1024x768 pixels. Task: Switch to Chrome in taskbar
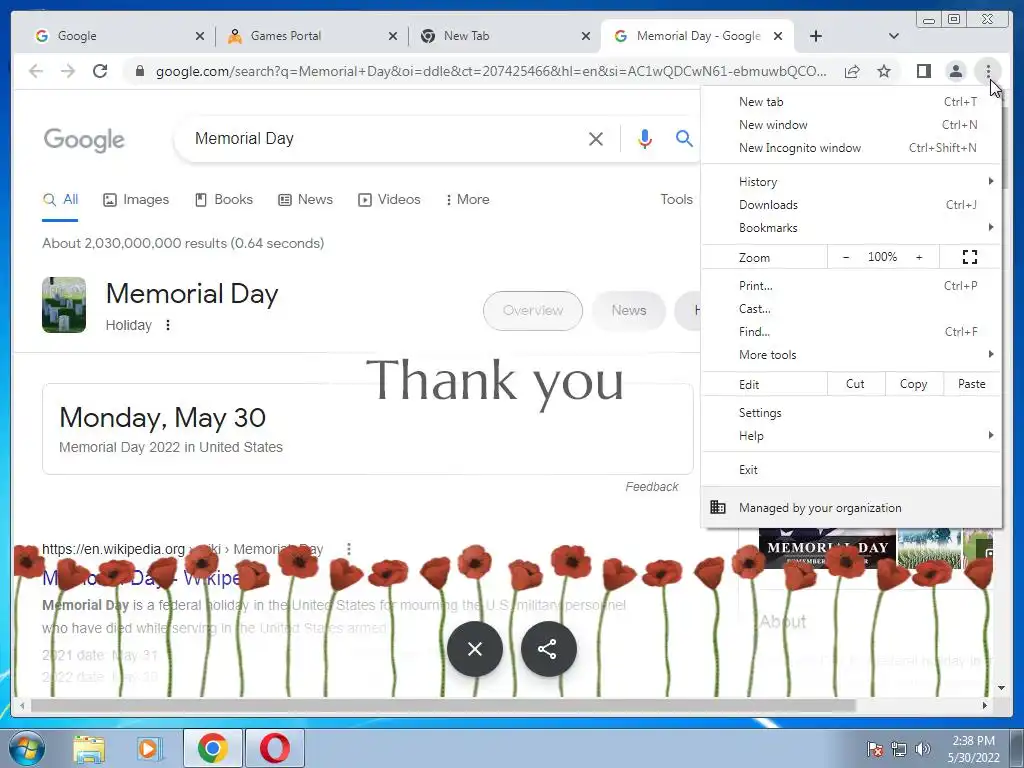click(x=213, y=748)
